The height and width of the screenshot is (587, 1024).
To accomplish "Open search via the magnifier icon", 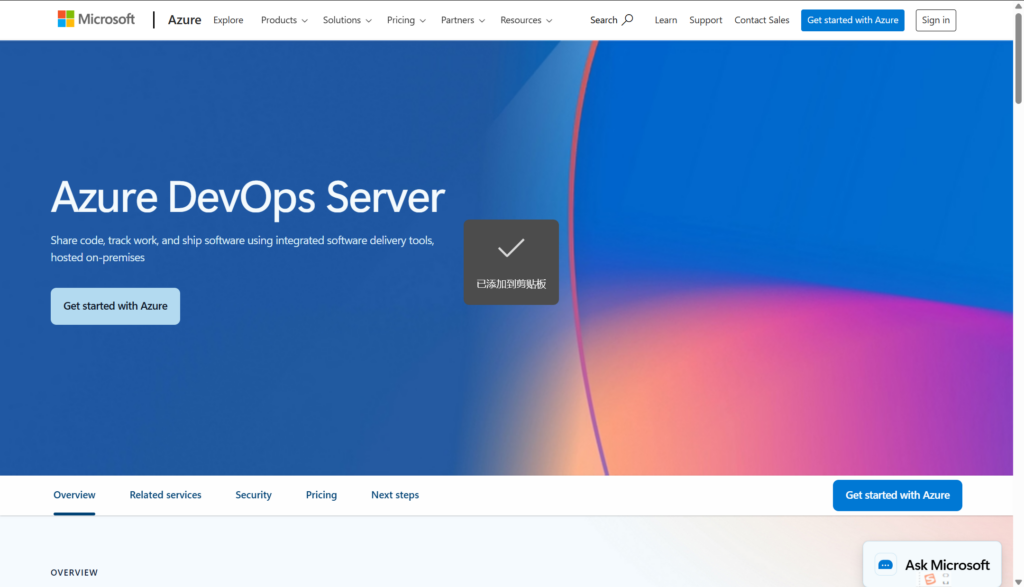I will click(x=627, y=19).
